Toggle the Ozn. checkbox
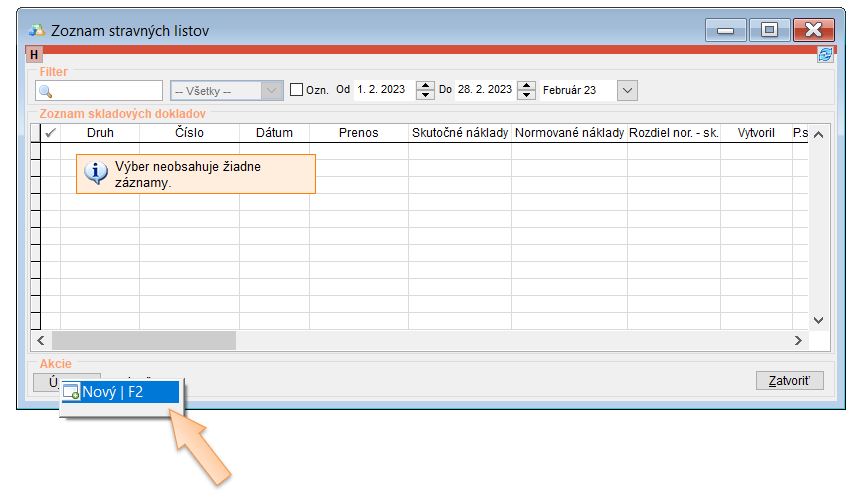 click(296, 90)
